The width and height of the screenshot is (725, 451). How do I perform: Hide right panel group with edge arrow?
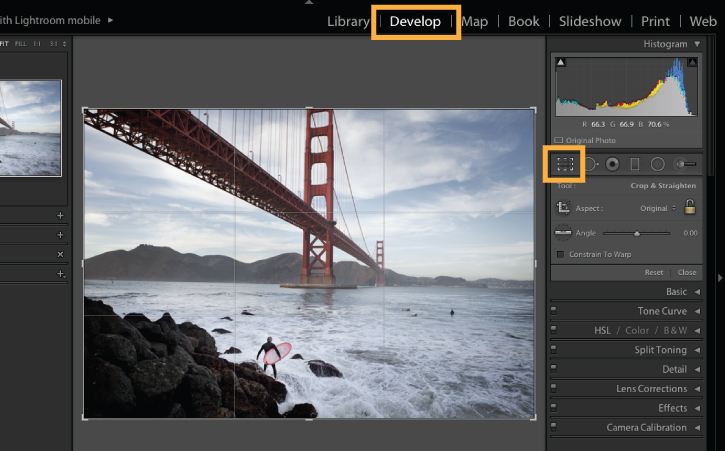(720, 278)
